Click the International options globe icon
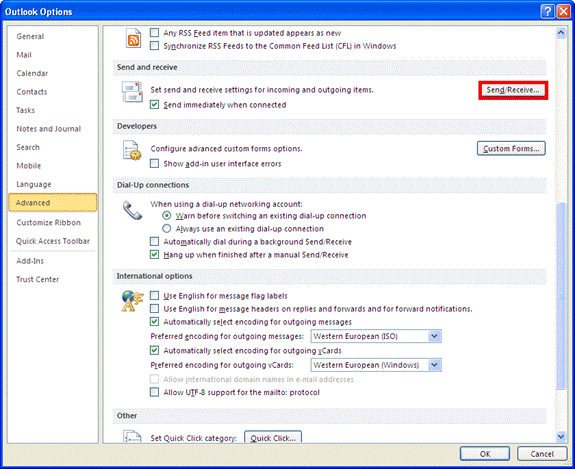 coord(132,301)
